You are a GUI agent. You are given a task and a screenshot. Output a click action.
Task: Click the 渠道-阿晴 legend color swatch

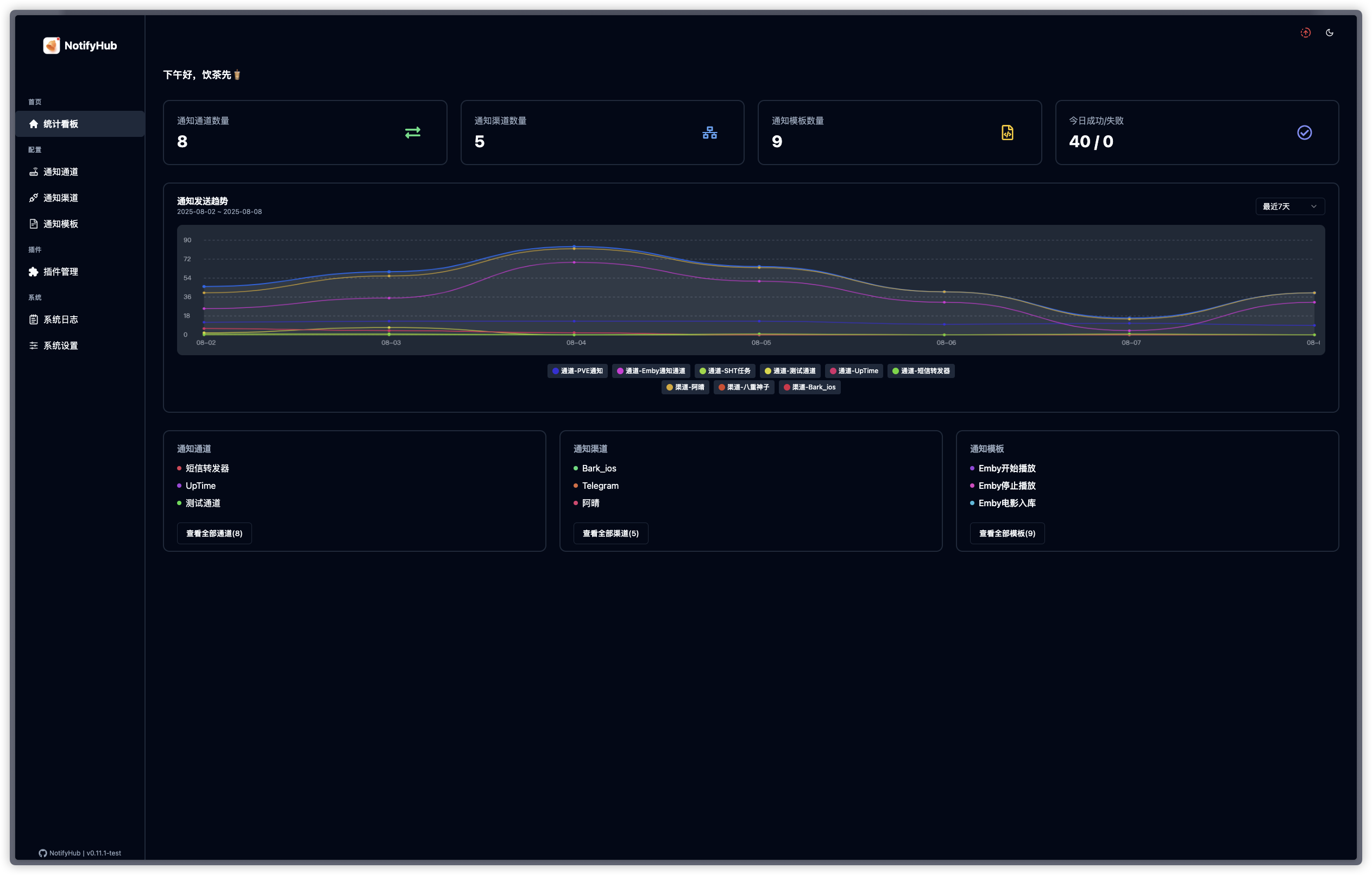click(x=670, y=387)
